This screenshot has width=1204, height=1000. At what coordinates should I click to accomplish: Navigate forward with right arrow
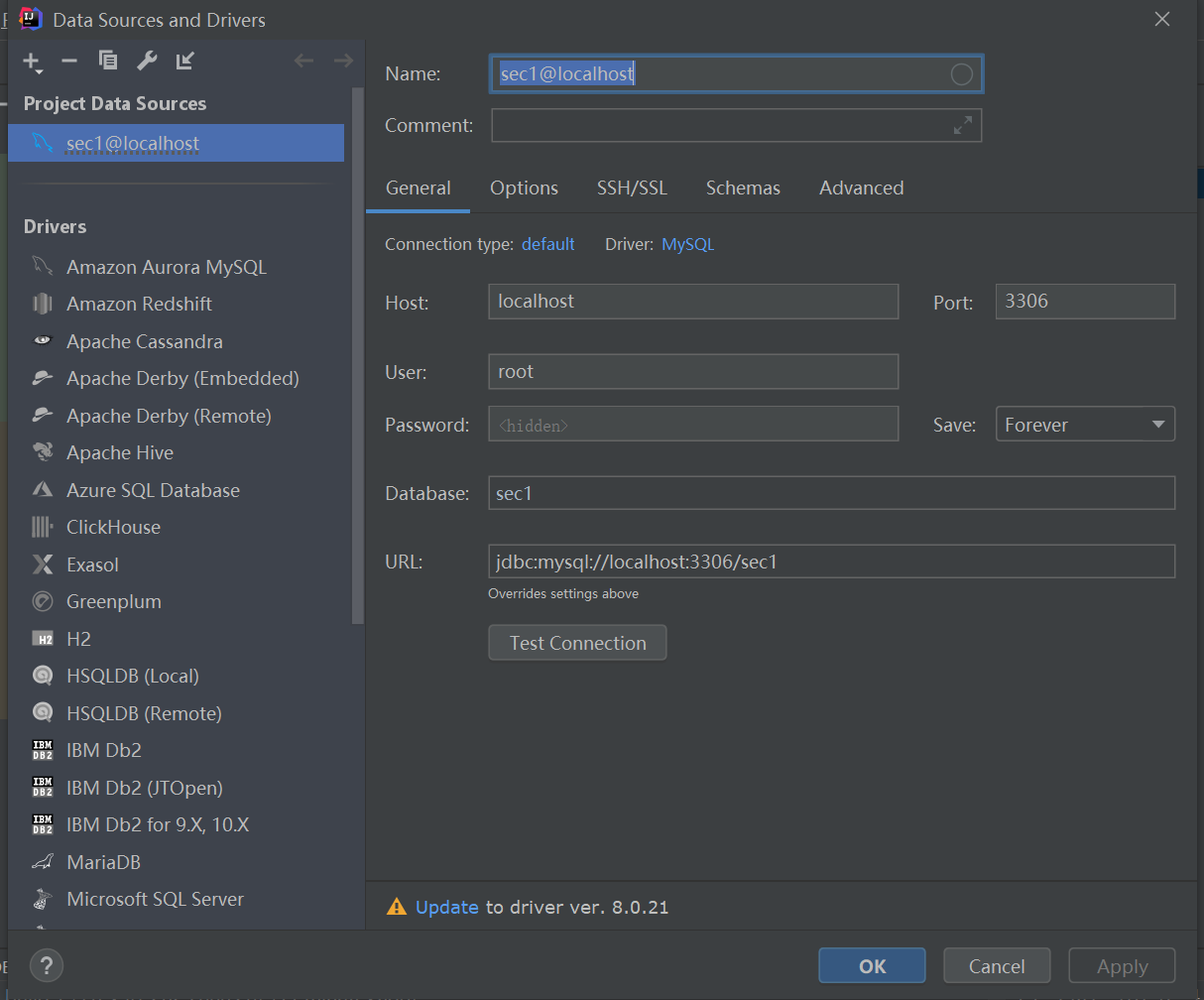pos(343,61)
